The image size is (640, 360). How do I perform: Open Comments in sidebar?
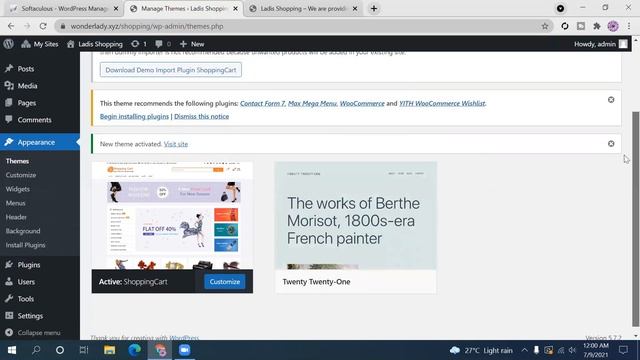click(34, 120)
